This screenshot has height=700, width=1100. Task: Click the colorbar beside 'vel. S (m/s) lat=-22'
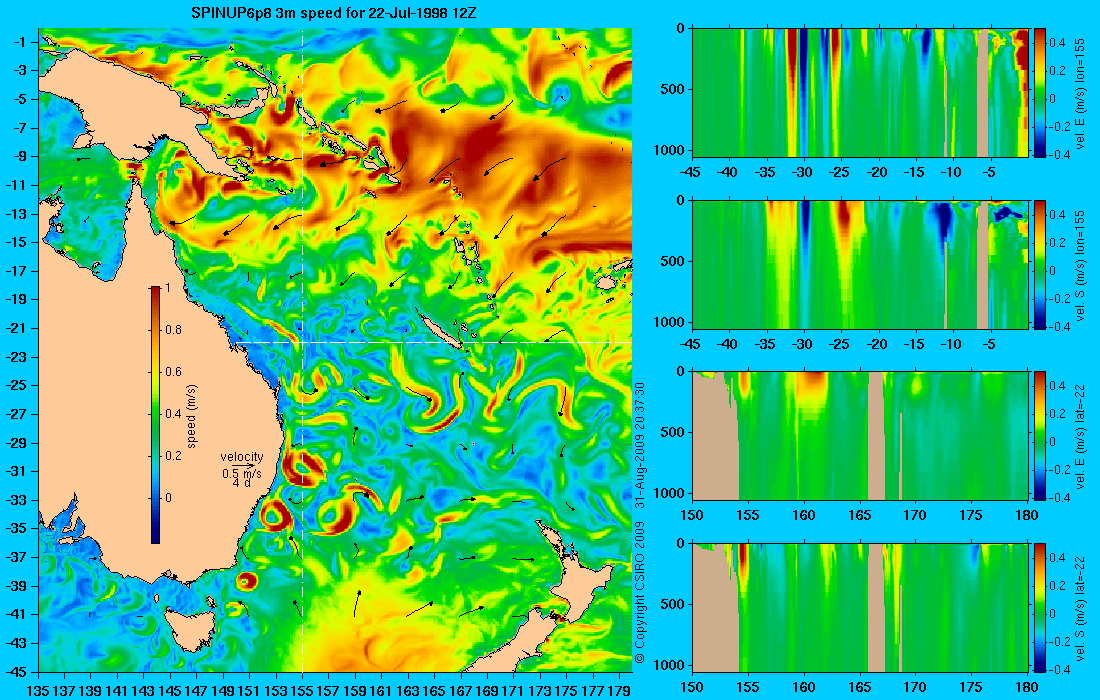tap(1040, 607)
